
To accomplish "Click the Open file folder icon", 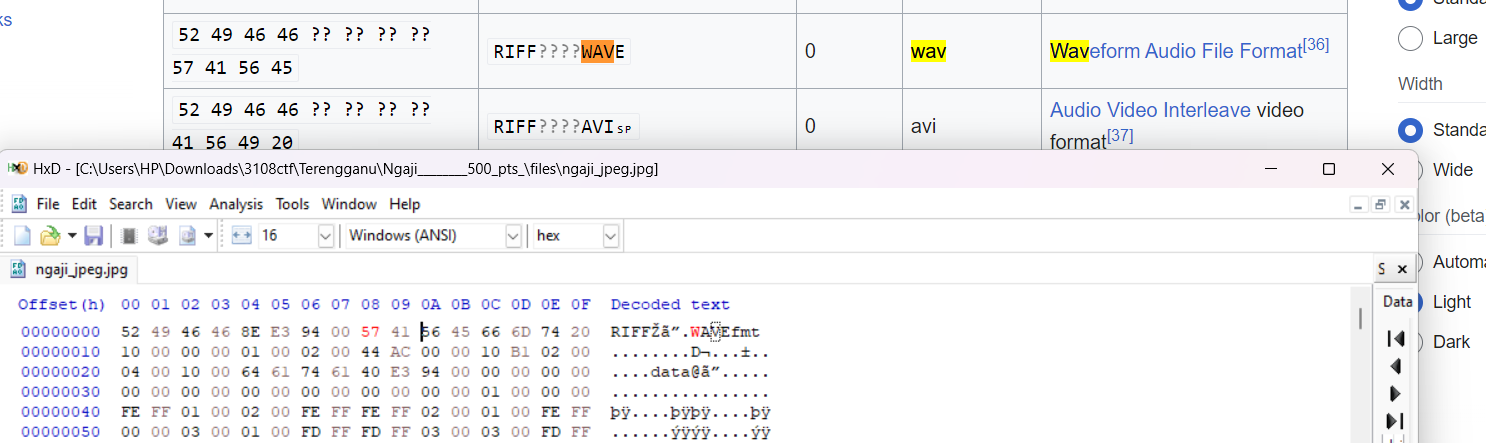I will point(49,236).
